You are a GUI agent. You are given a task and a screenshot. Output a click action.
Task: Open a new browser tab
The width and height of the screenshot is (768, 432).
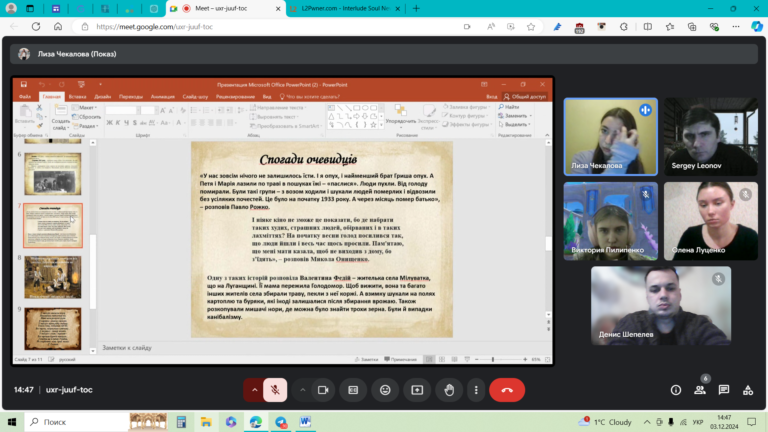tap(416, 8)
